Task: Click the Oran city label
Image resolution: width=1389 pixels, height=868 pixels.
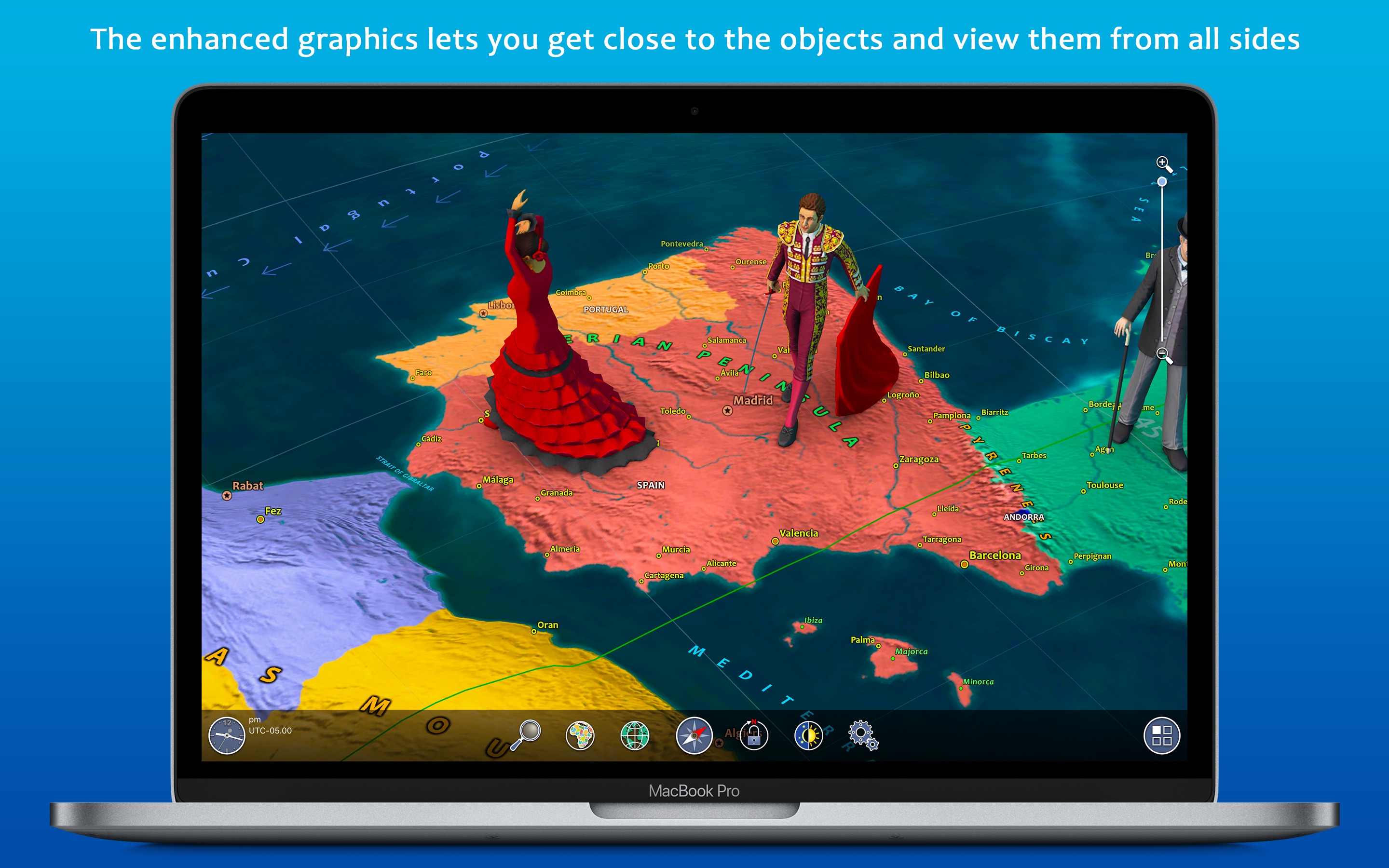Action: tap(547, 625)
